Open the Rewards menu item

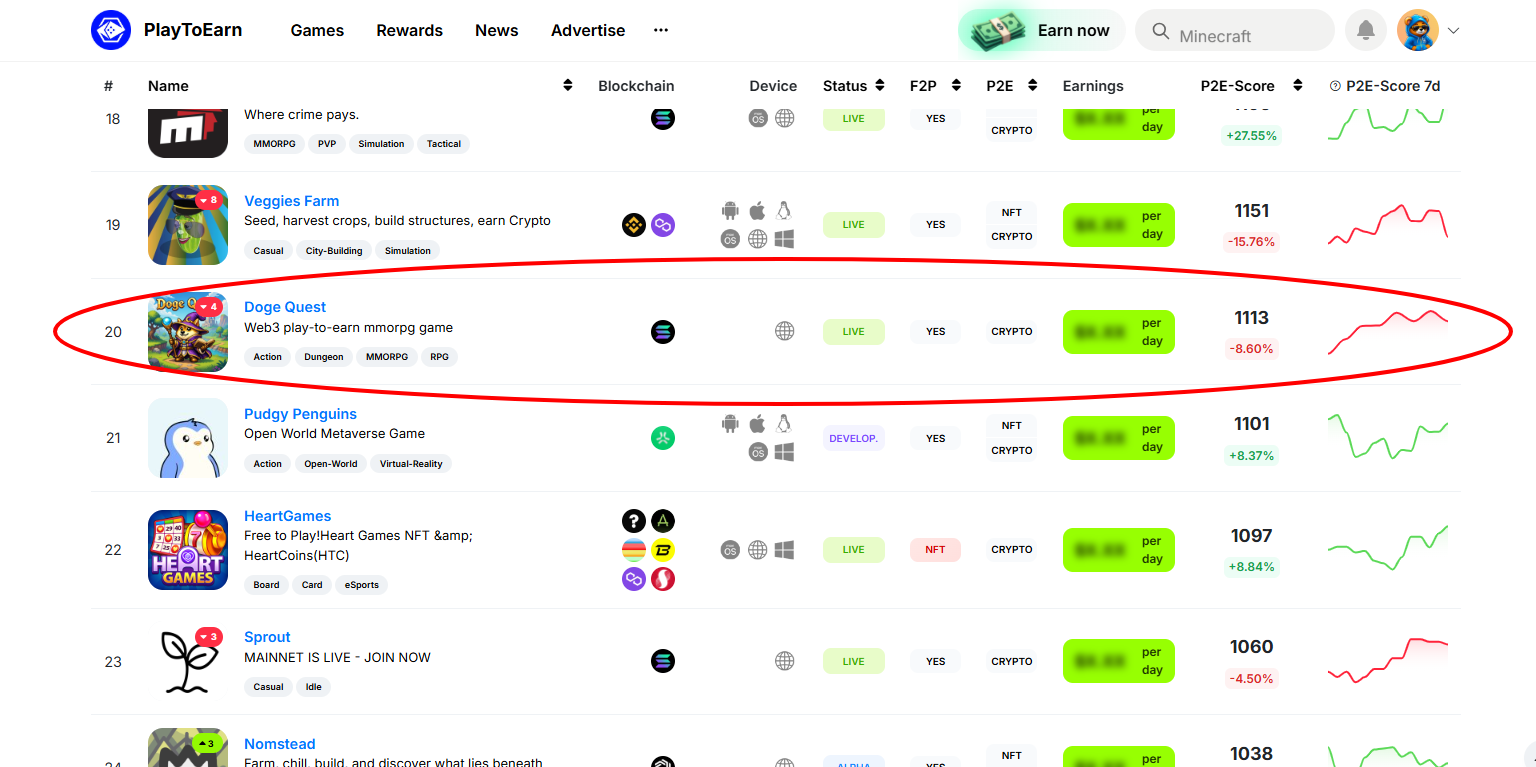click(x=409, y=31)
